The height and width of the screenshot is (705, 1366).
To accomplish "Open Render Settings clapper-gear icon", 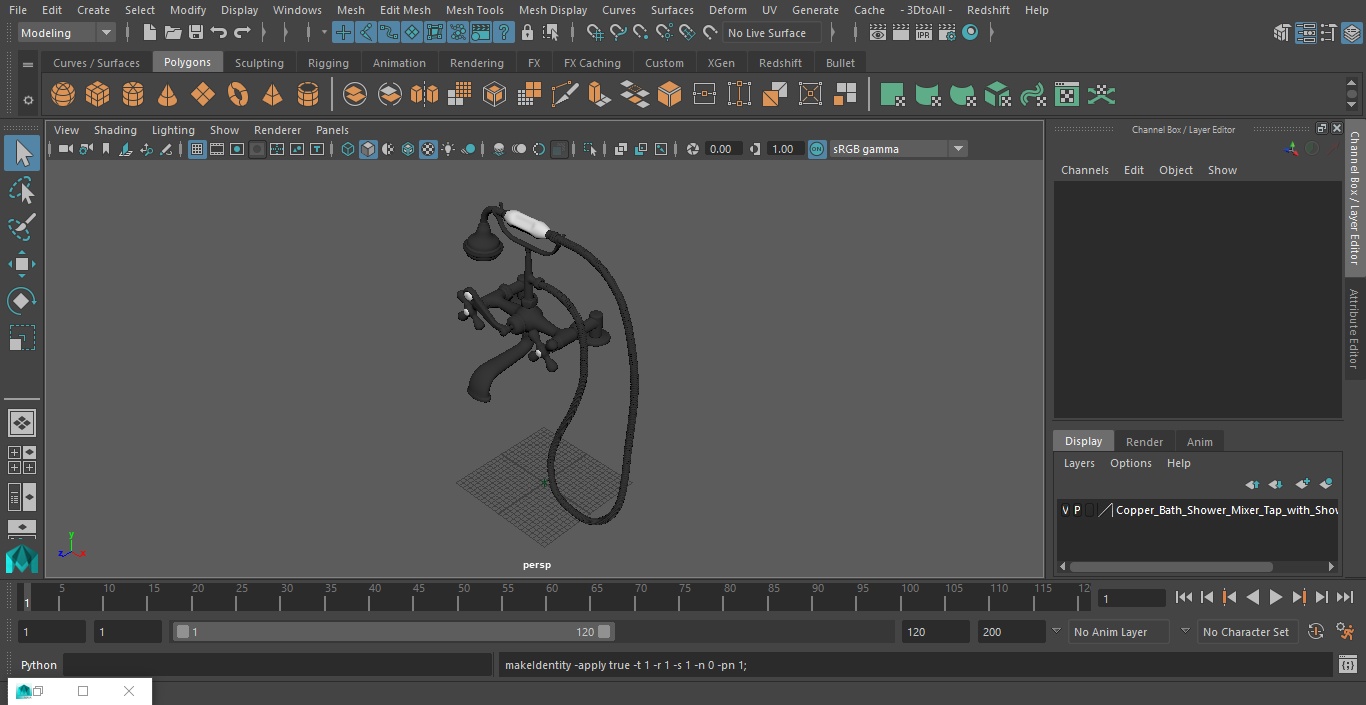I will tap(946, 33).
